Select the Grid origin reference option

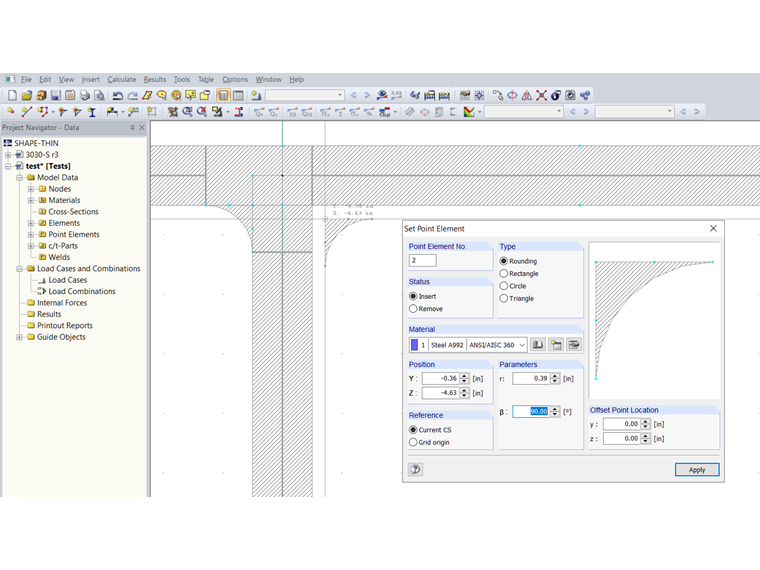413,443
